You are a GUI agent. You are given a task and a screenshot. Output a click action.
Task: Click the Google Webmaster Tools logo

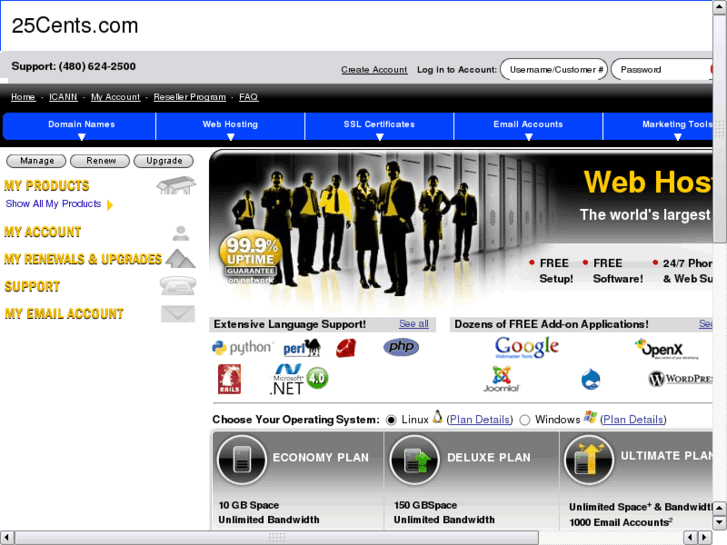pyautogui.click(x=527, y=347)
